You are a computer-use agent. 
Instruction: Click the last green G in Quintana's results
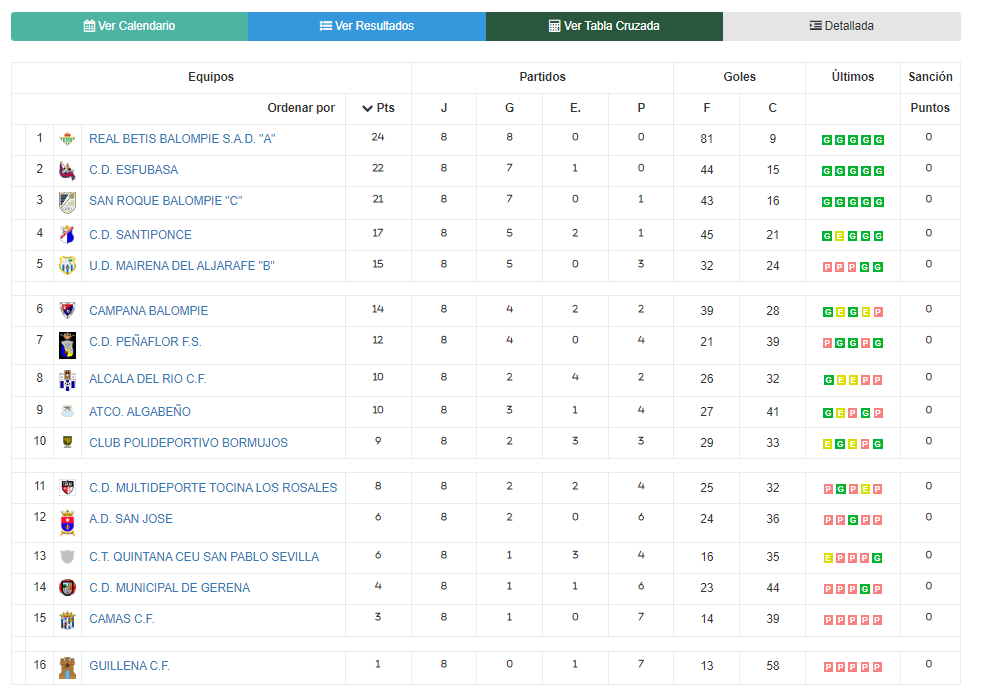tap(877, 558)
